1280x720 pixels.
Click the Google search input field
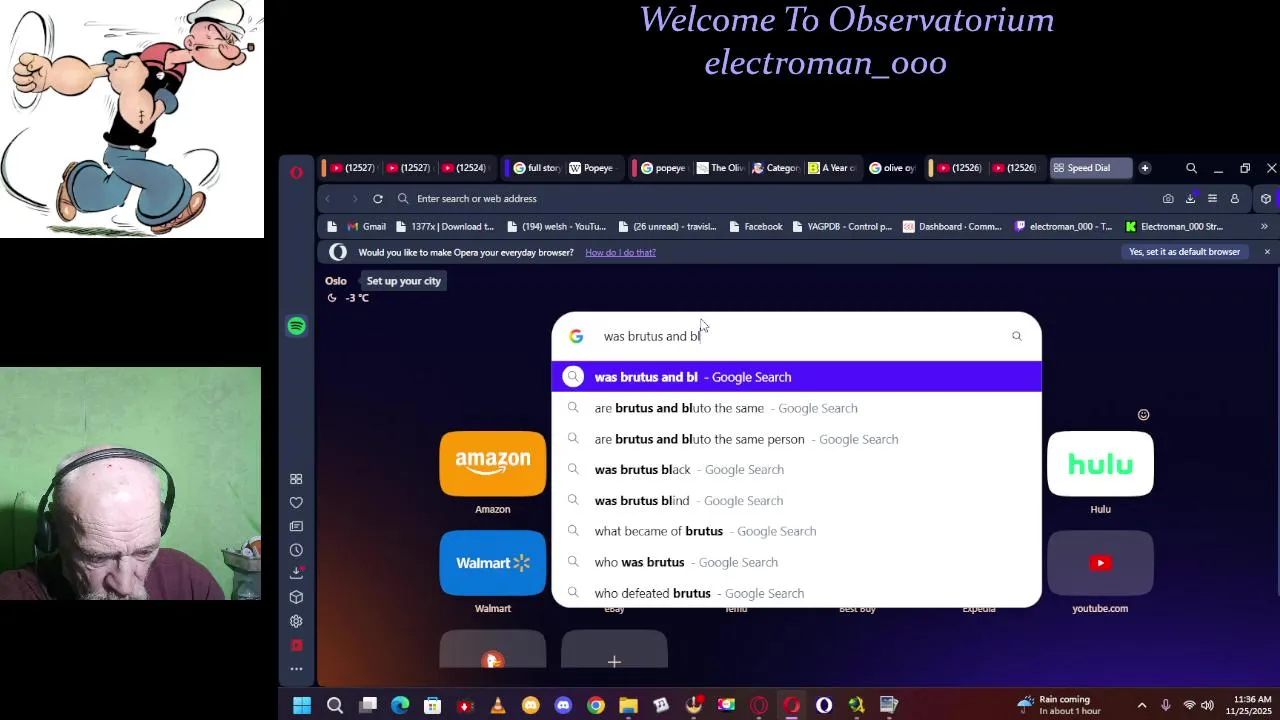[x=796, y=336]
